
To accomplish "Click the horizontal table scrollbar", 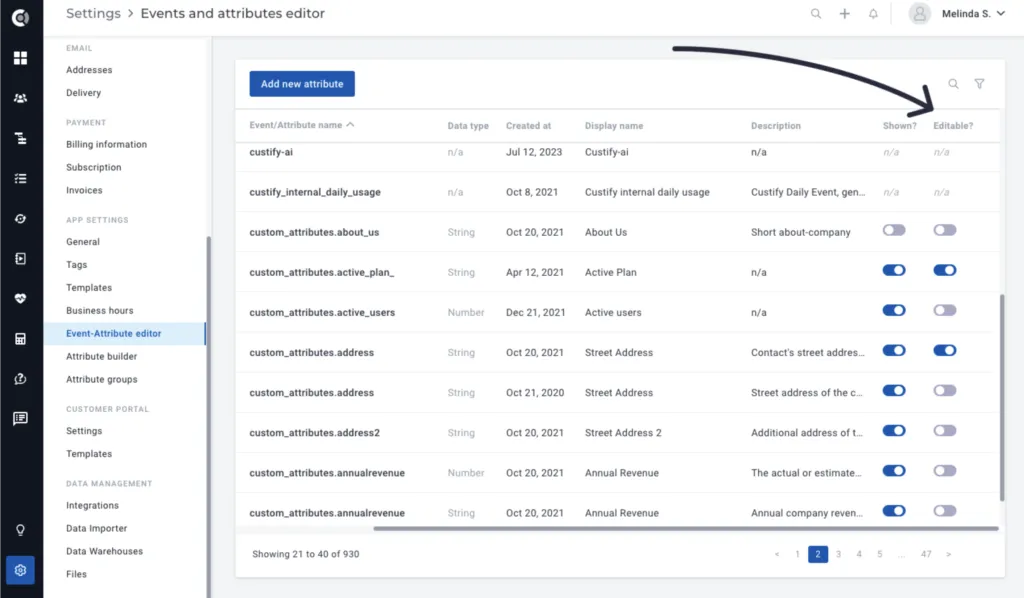I will tap(686, 528).
